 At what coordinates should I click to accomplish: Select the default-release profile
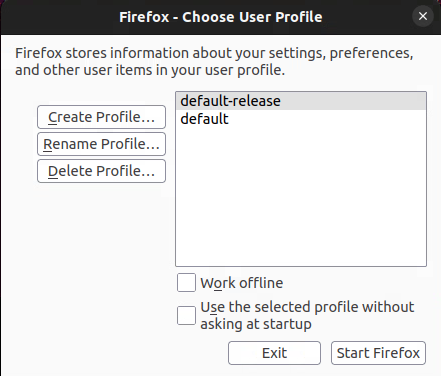[301, 101]
